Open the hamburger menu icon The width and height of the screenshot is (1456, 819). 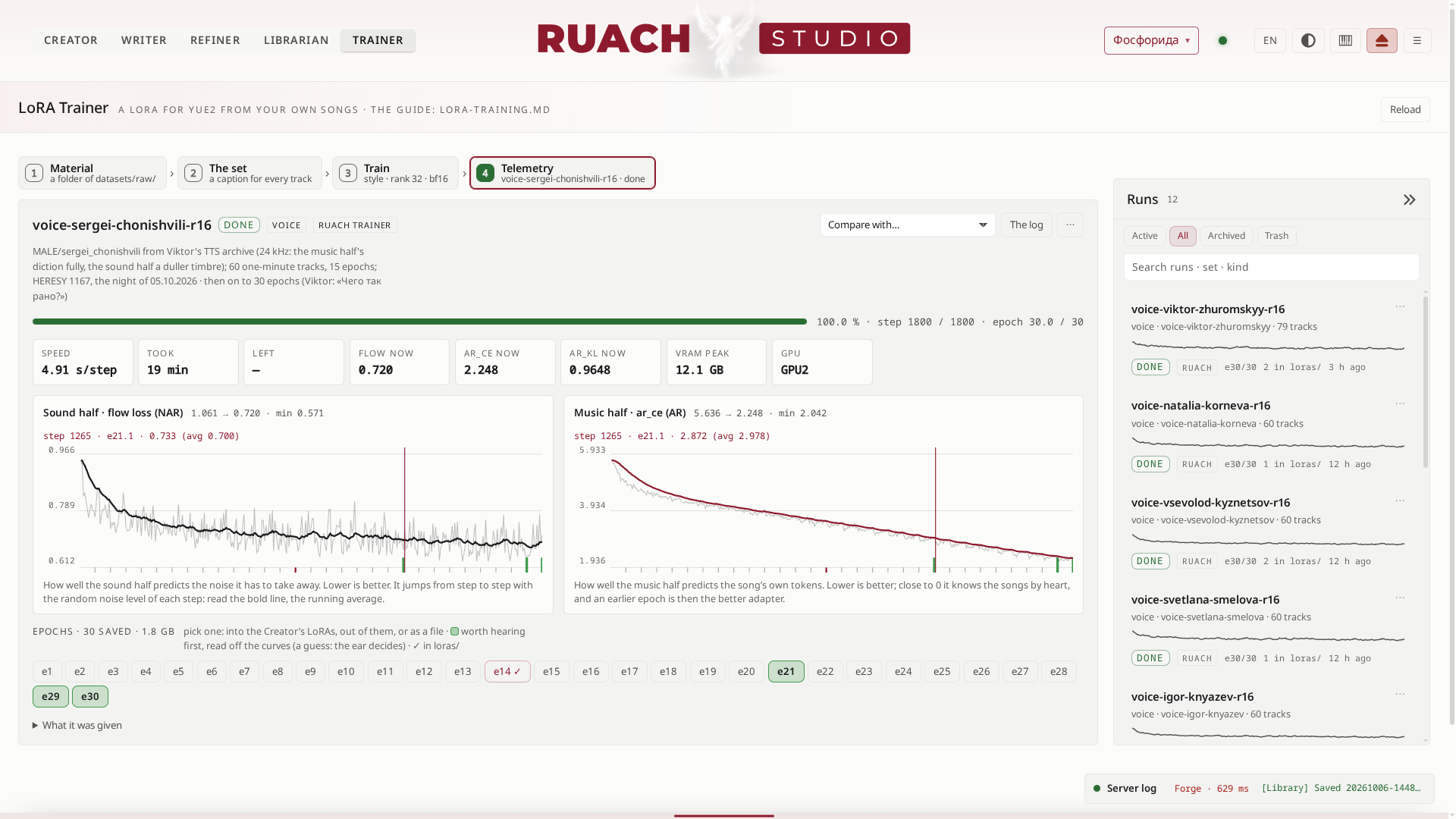[1417, 40]
